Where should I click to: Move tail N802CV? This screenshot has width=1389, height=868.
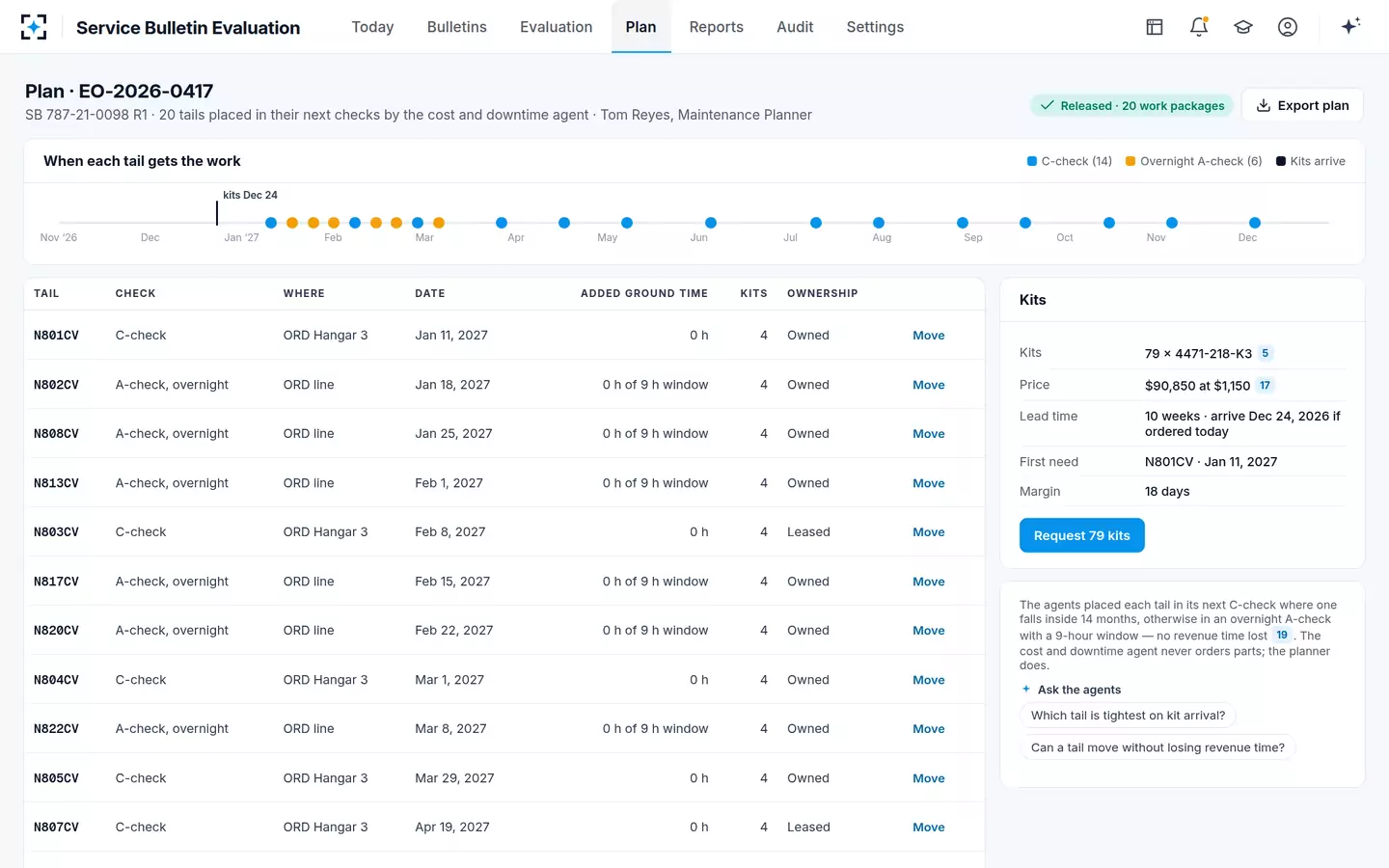click(929, 385)
